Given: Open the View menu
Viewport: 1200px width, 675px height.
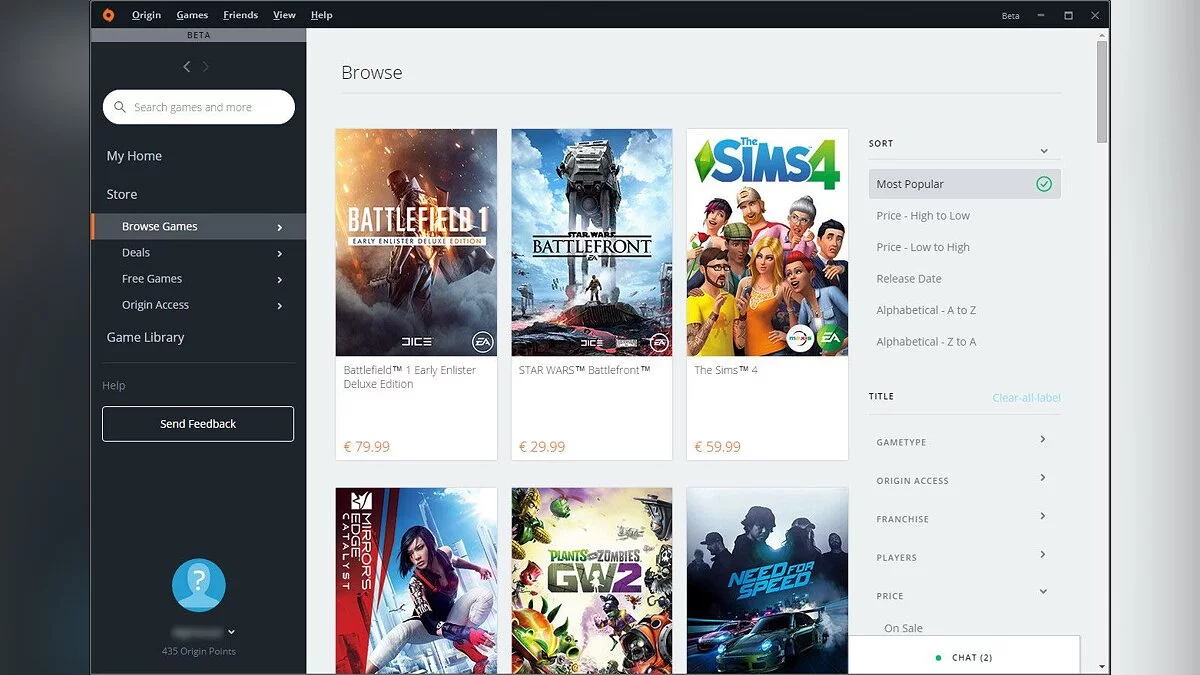Looking at the screenshot, I should 284,15.
